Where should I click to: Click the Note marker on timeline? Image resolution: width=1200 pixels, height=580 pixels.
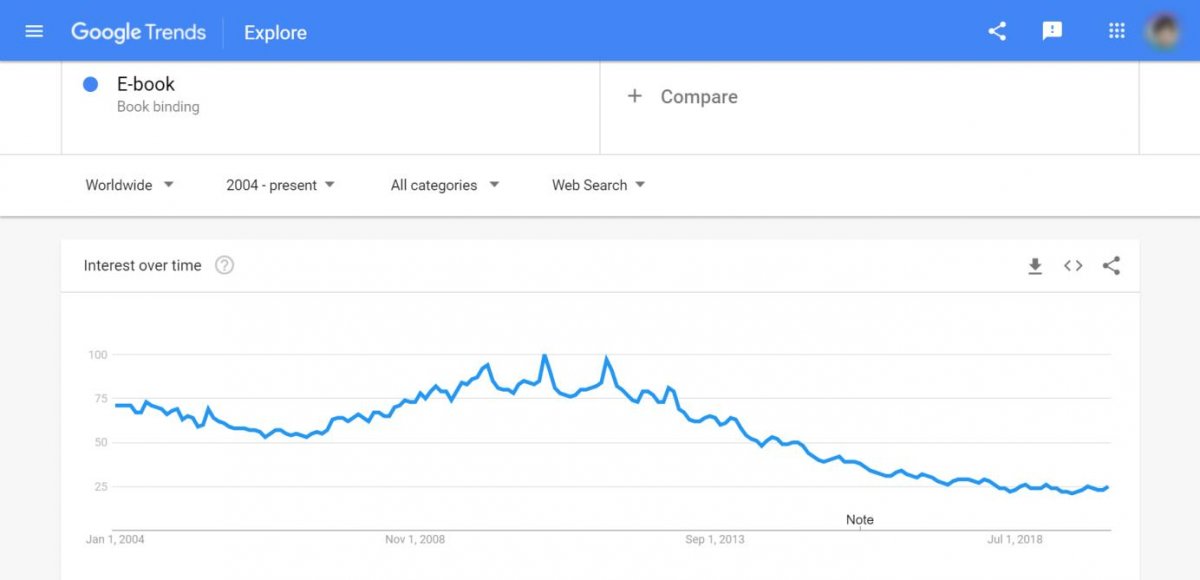[859, 520]
